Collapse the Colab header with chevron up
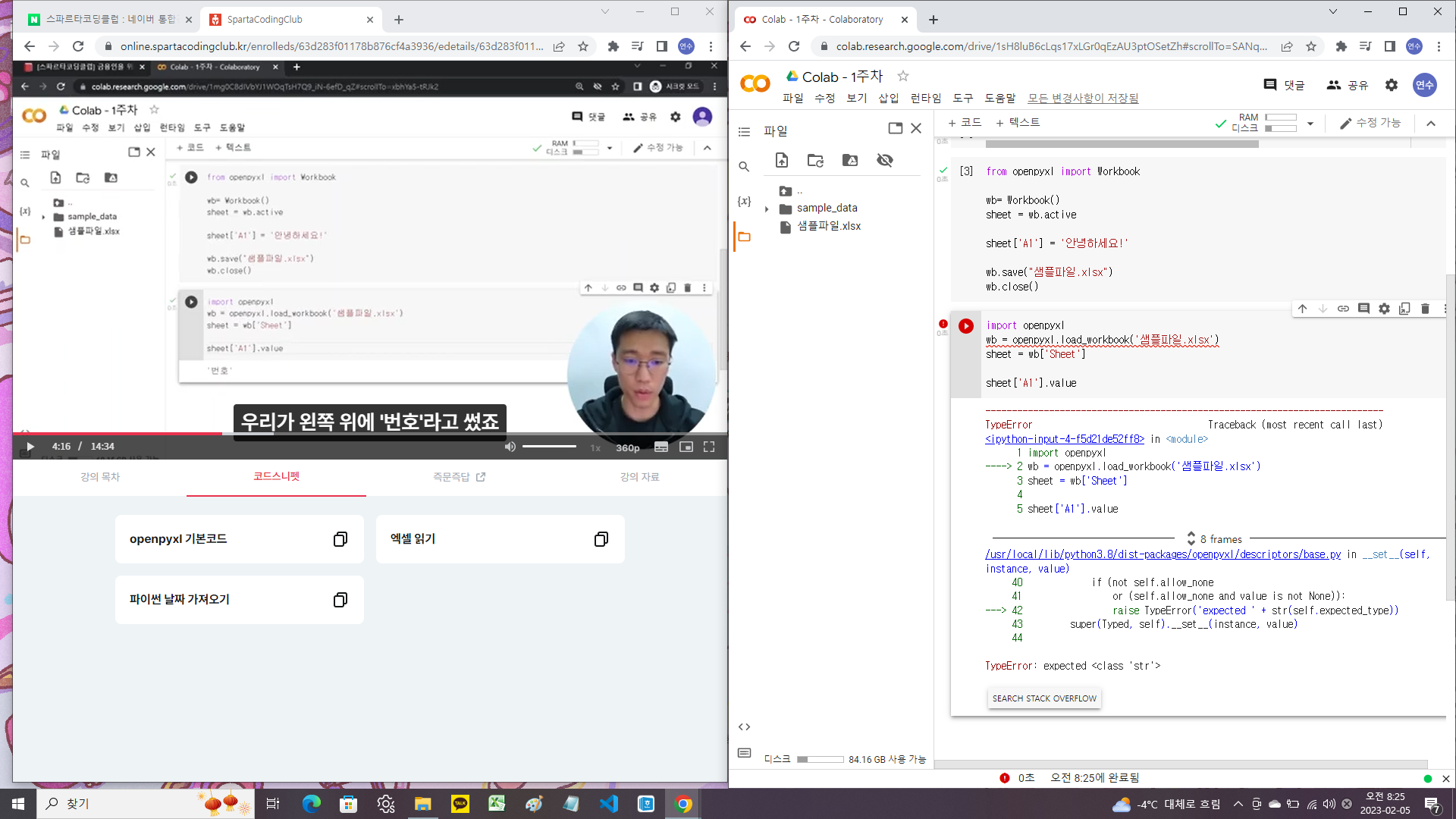This screenshot has width=1456, height=819. tap(1430, 124)
